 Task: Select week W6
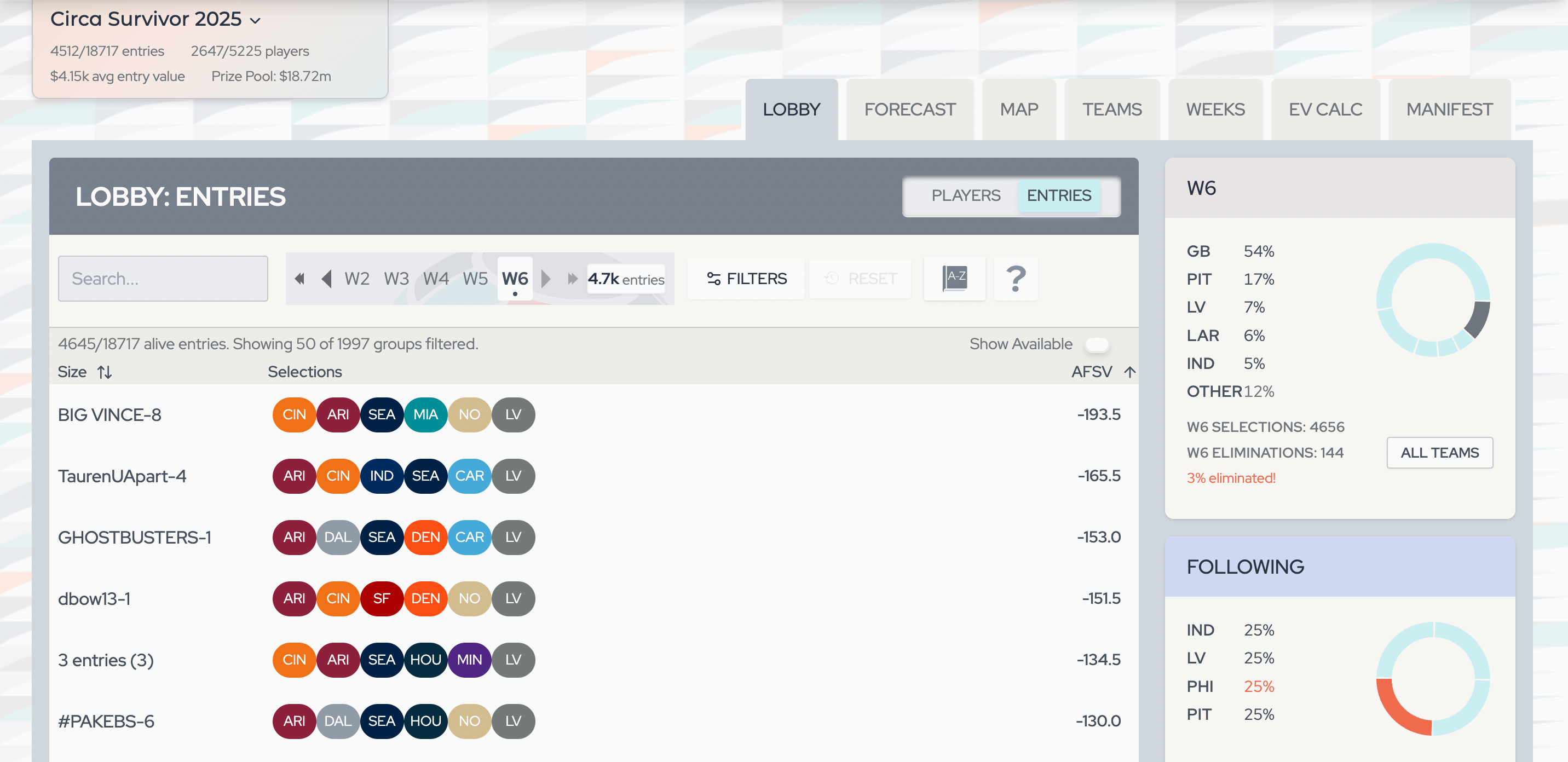(x=515, y=279)
